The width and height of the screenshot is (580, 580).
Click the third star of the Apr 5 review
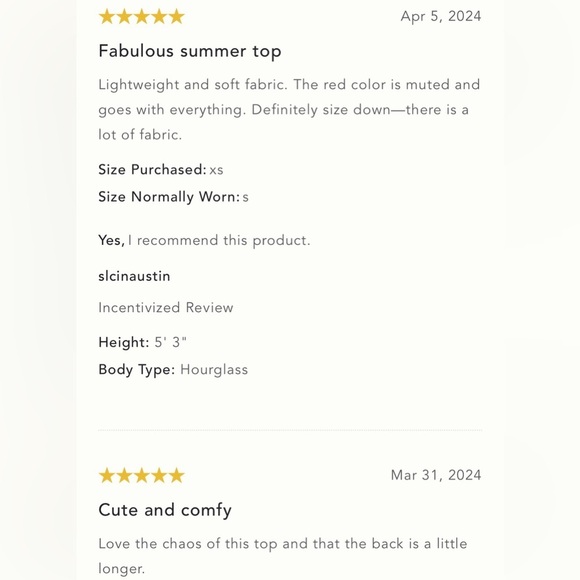tap(142, 17)
